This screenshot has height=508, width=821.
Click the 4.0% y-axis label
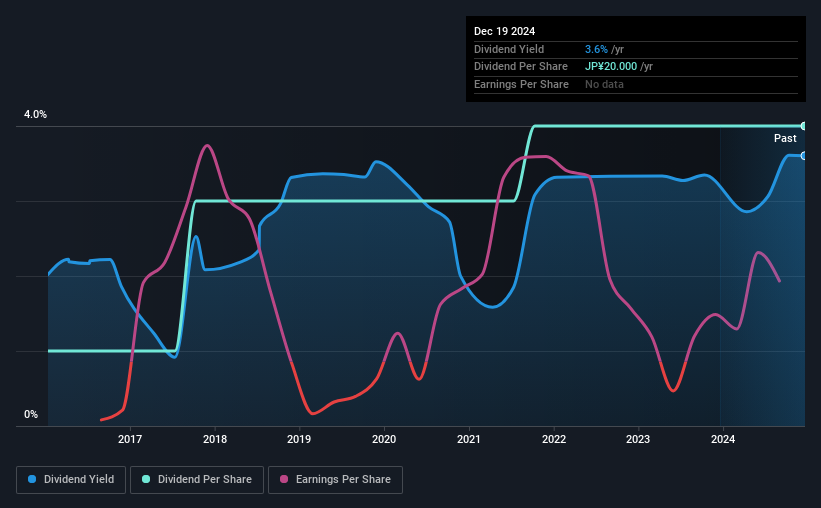[x=35, y=114]
